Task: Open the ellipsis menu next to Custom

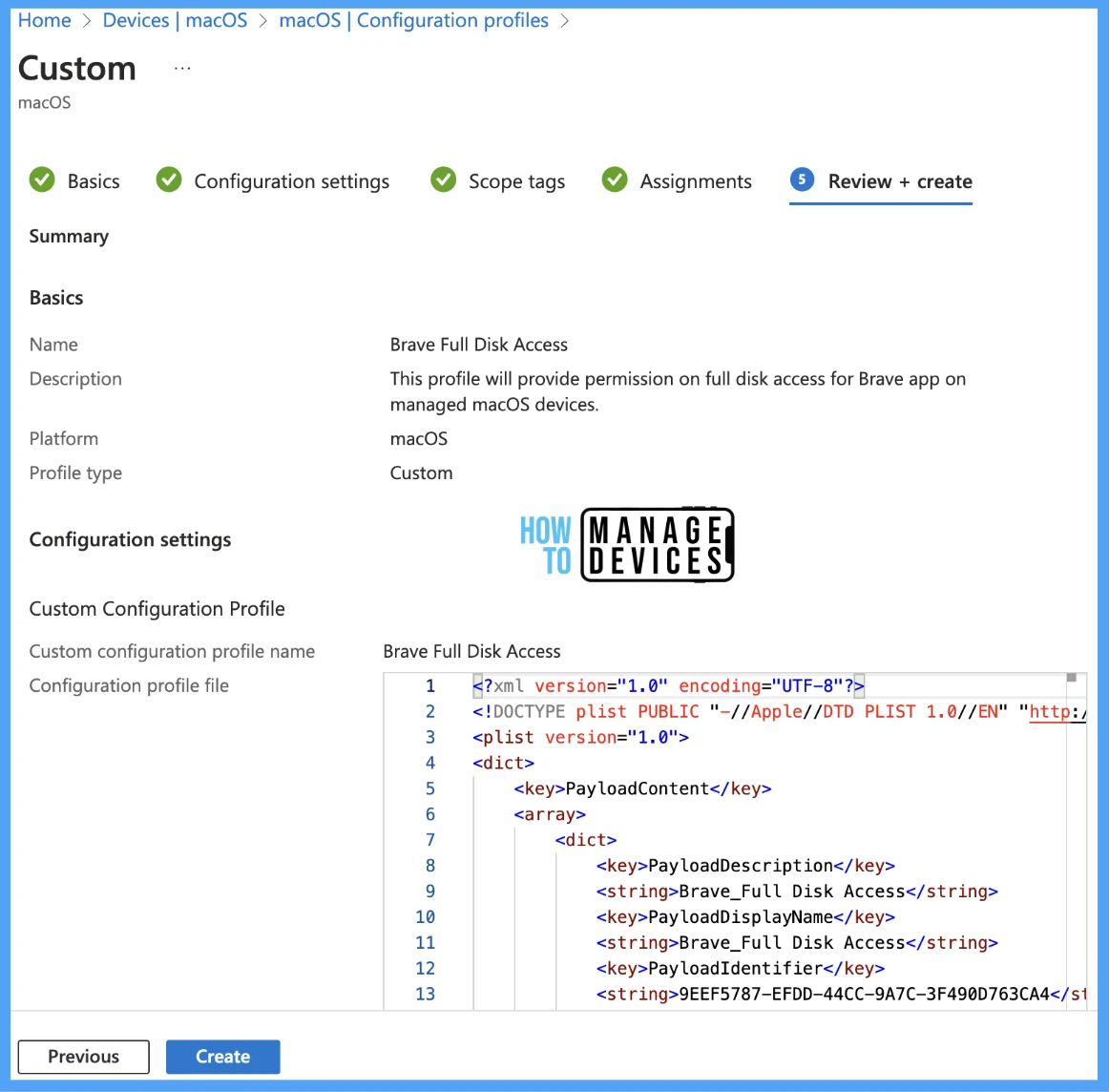Action: tap(181, 69)
